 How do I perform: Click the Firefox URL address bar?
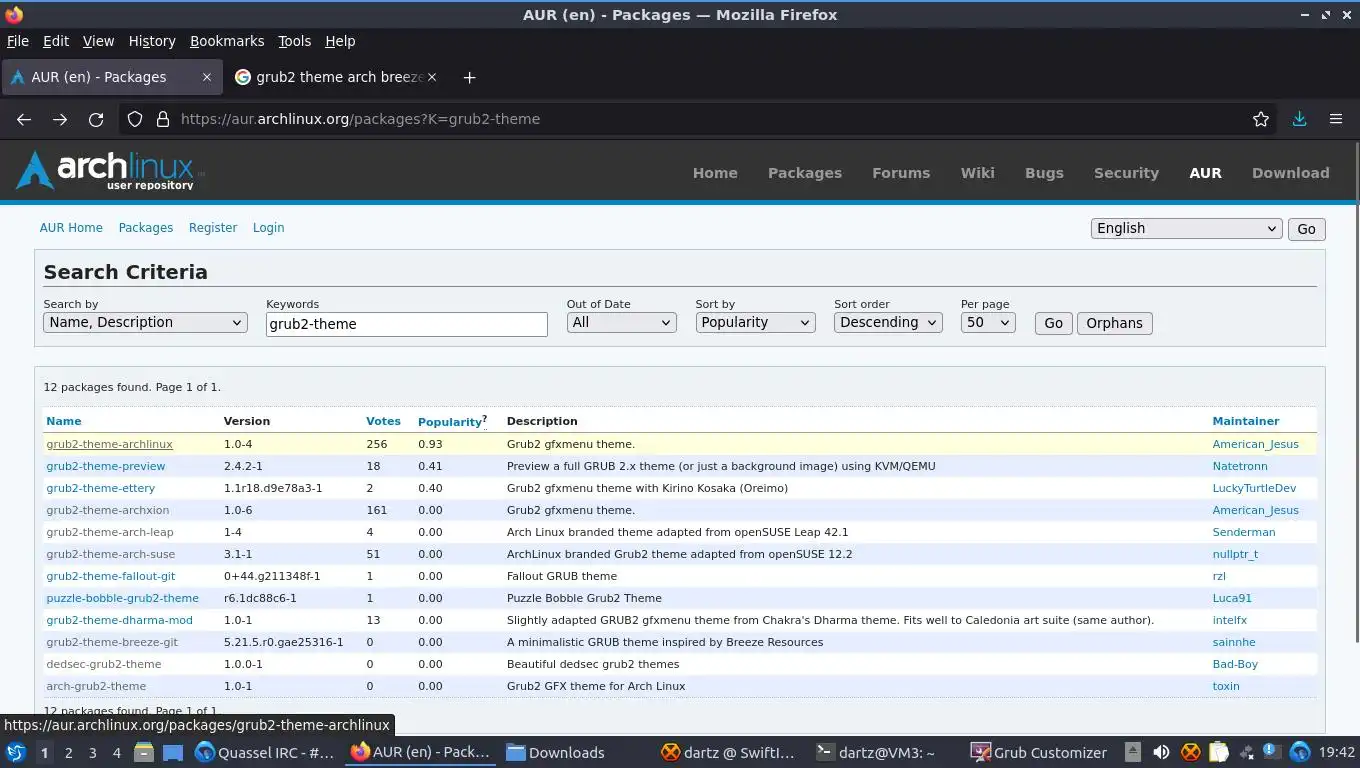coord(700,119)
